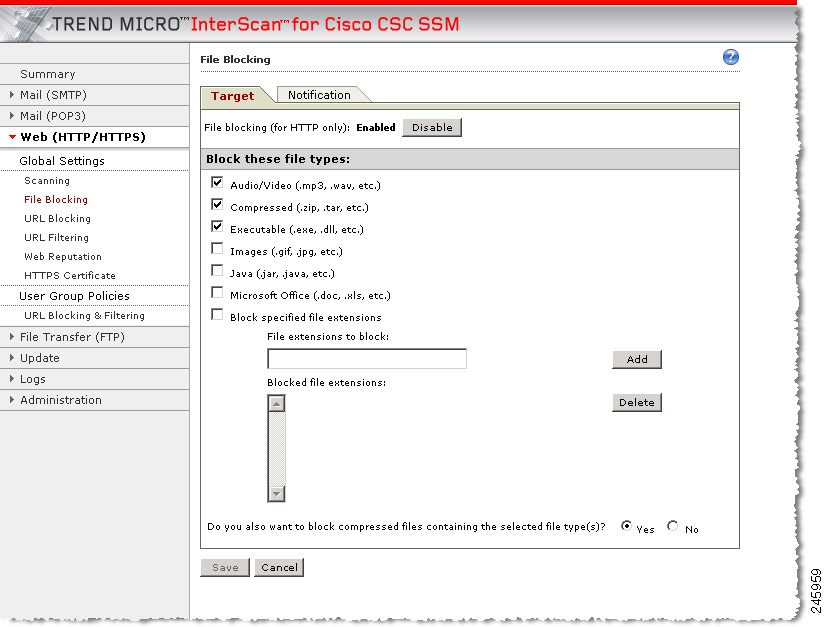Viewport: 824px width, 627px height.
Task: Click the Save button
Action: click(225, 568)
